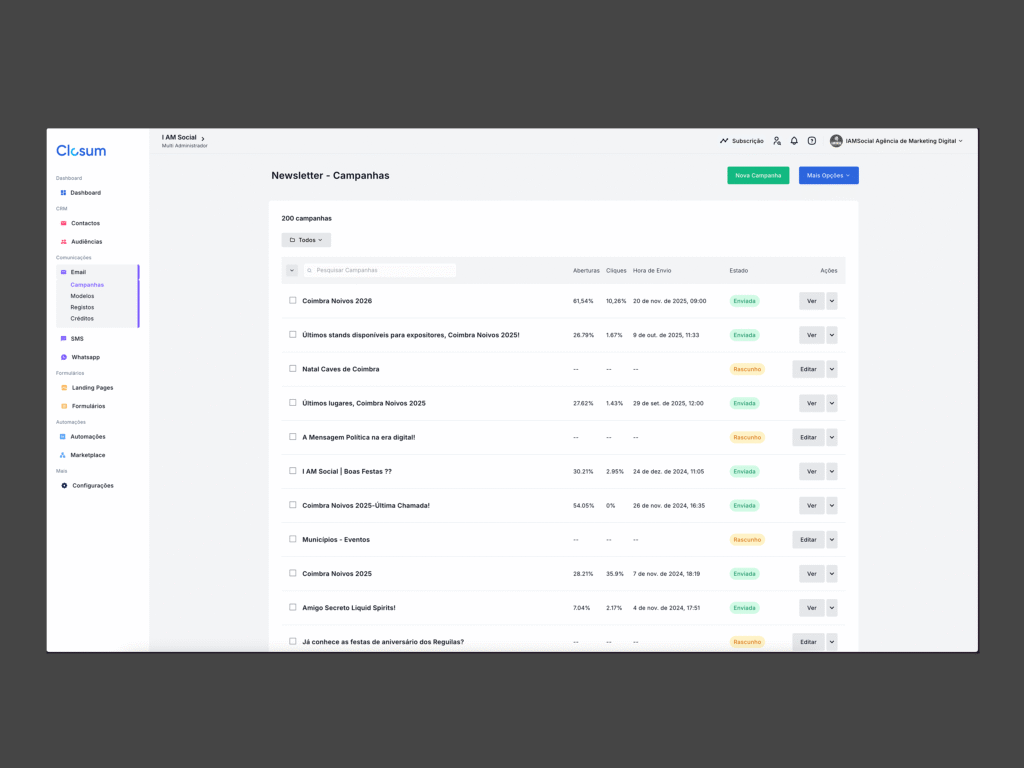
Task: Click Editar for A Mensagem Política campaign
Action: (x=808, y=437)
